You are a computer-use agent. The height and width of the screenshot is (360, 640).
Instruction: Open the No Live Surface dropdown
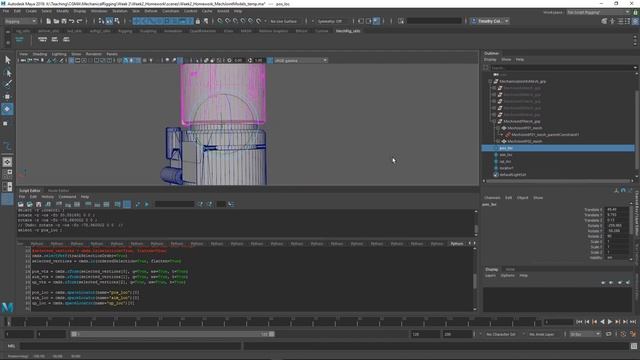[284, 21]
